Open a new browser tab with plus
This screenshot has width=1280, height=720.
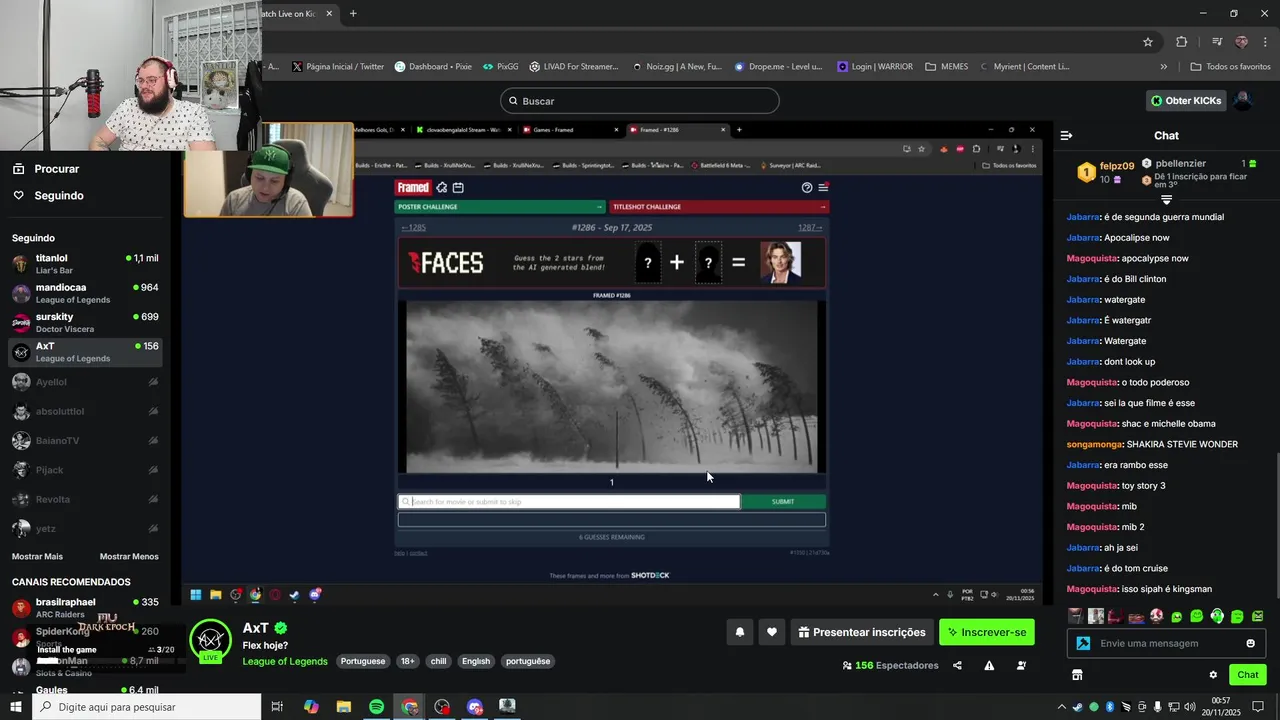point(353,13)
